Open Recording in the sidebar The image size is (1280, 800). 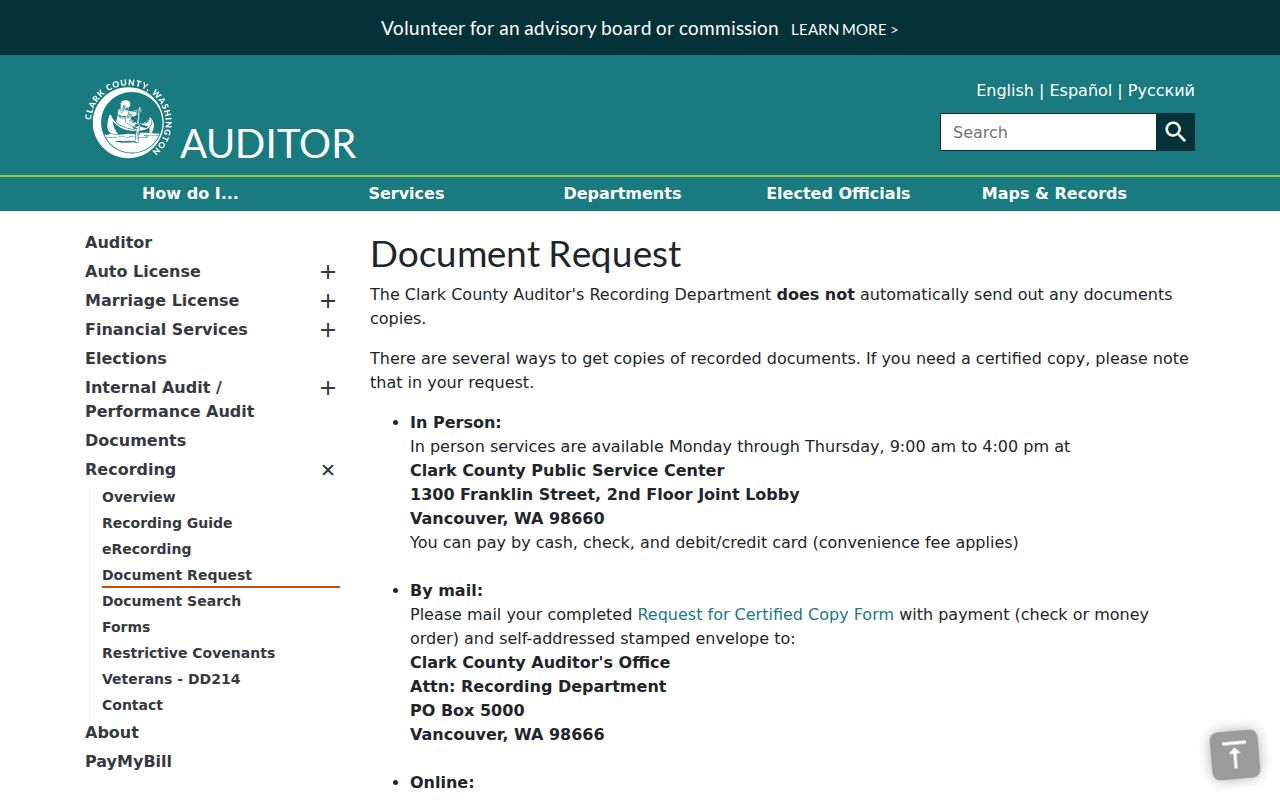coord(130,469)
